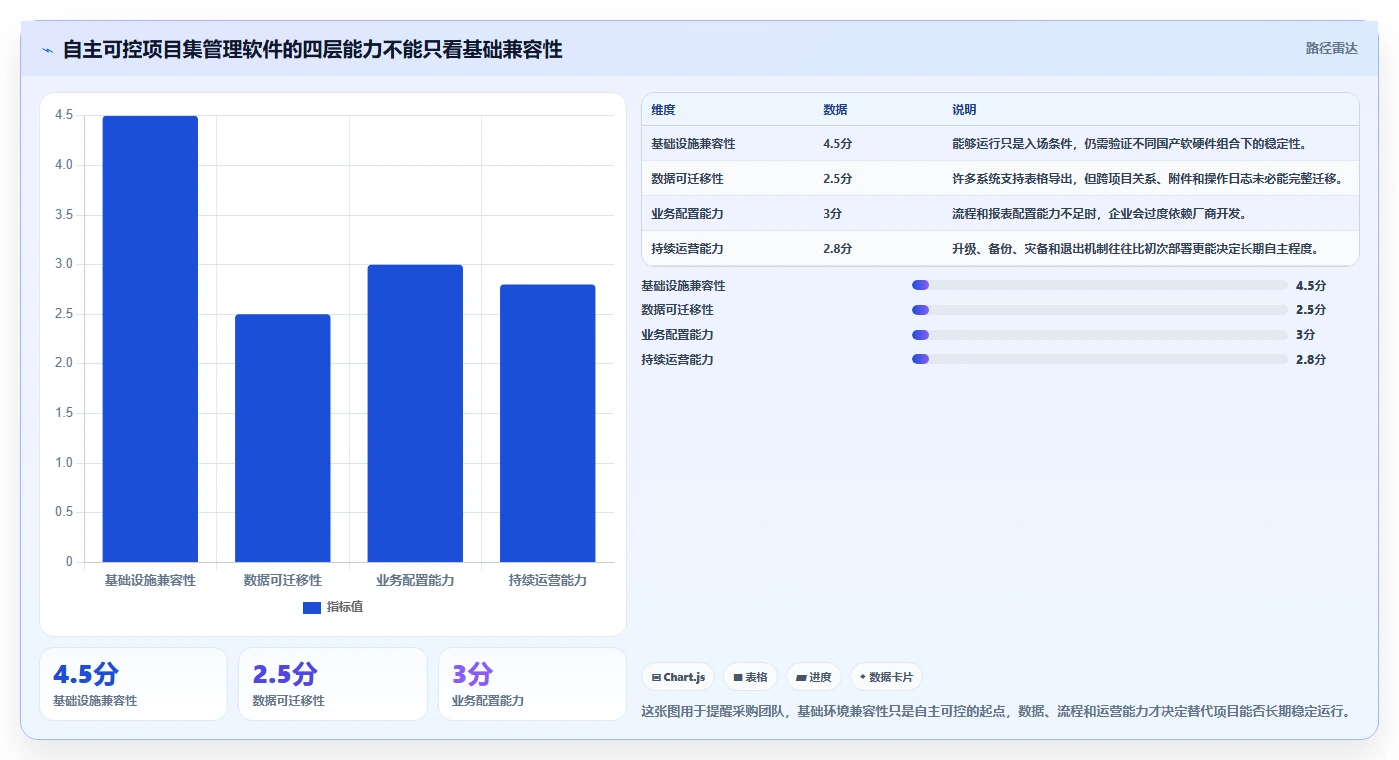Click the main title heading text
Screen dimensions: 1399x760
[x=313, y=49]
